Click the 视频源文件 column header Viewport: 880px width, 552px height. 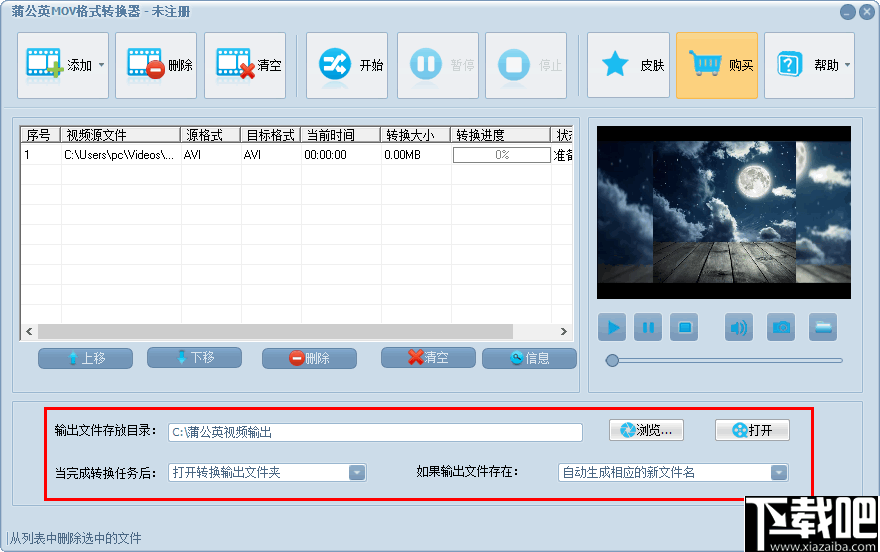click(120, 135)
